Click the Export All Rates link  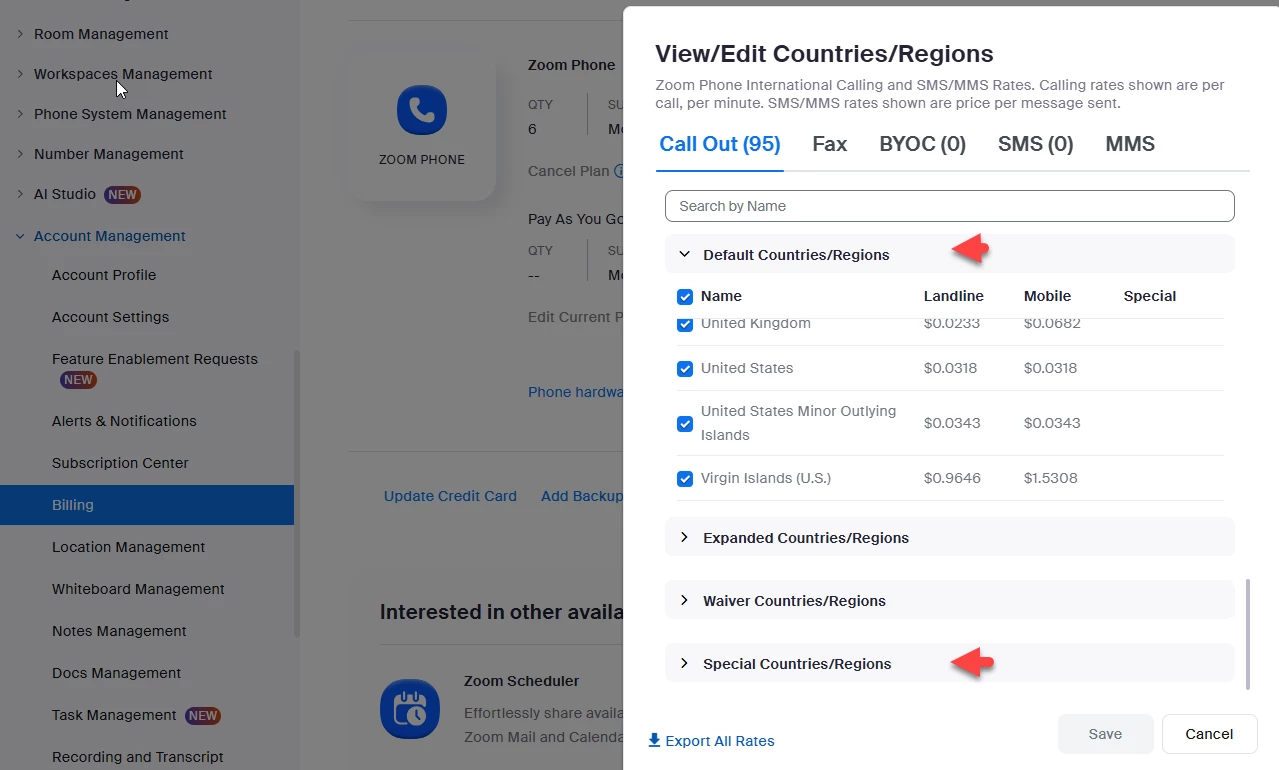tap(720, 741)
